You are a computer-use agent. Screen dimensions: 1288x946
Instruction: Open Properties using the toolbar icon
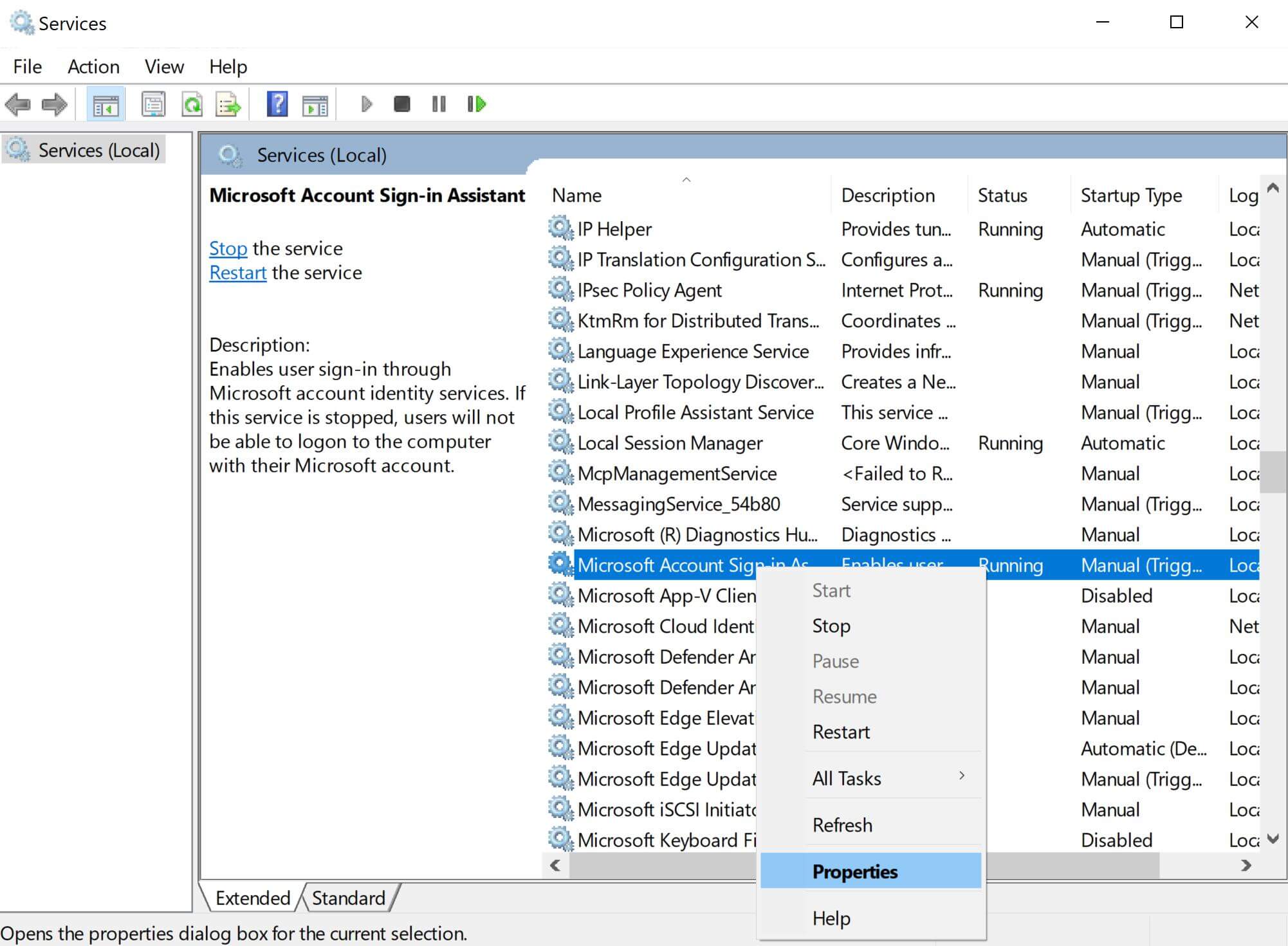[x=153, y=104]
